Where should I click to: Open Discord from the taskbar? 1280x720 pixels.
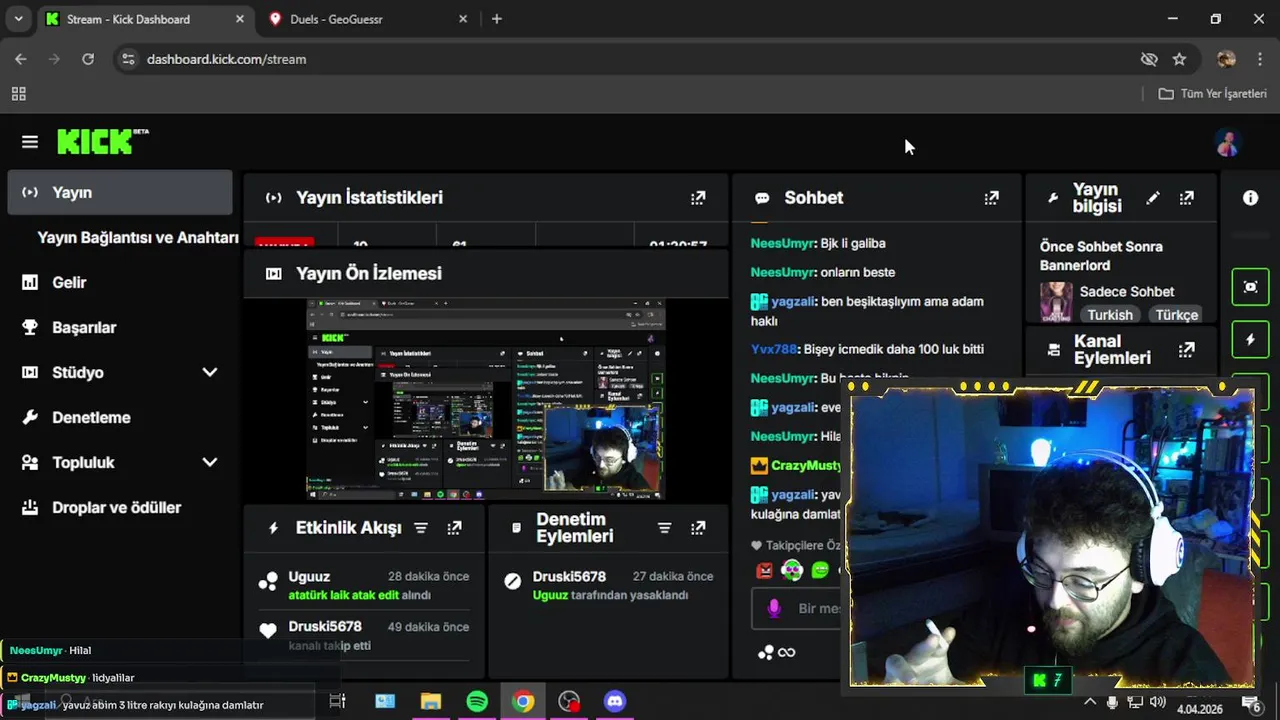pos(615,702)
